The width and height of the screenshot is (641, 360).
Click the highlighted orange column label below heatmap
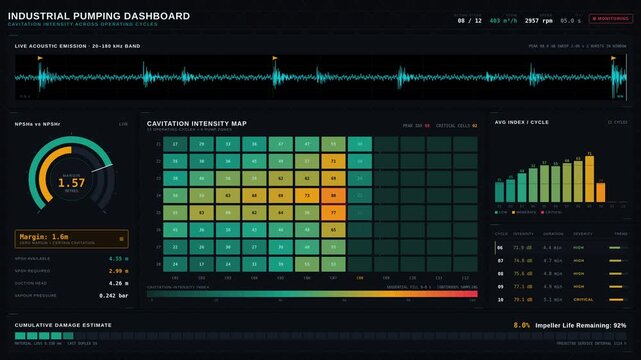coord(360,278)
